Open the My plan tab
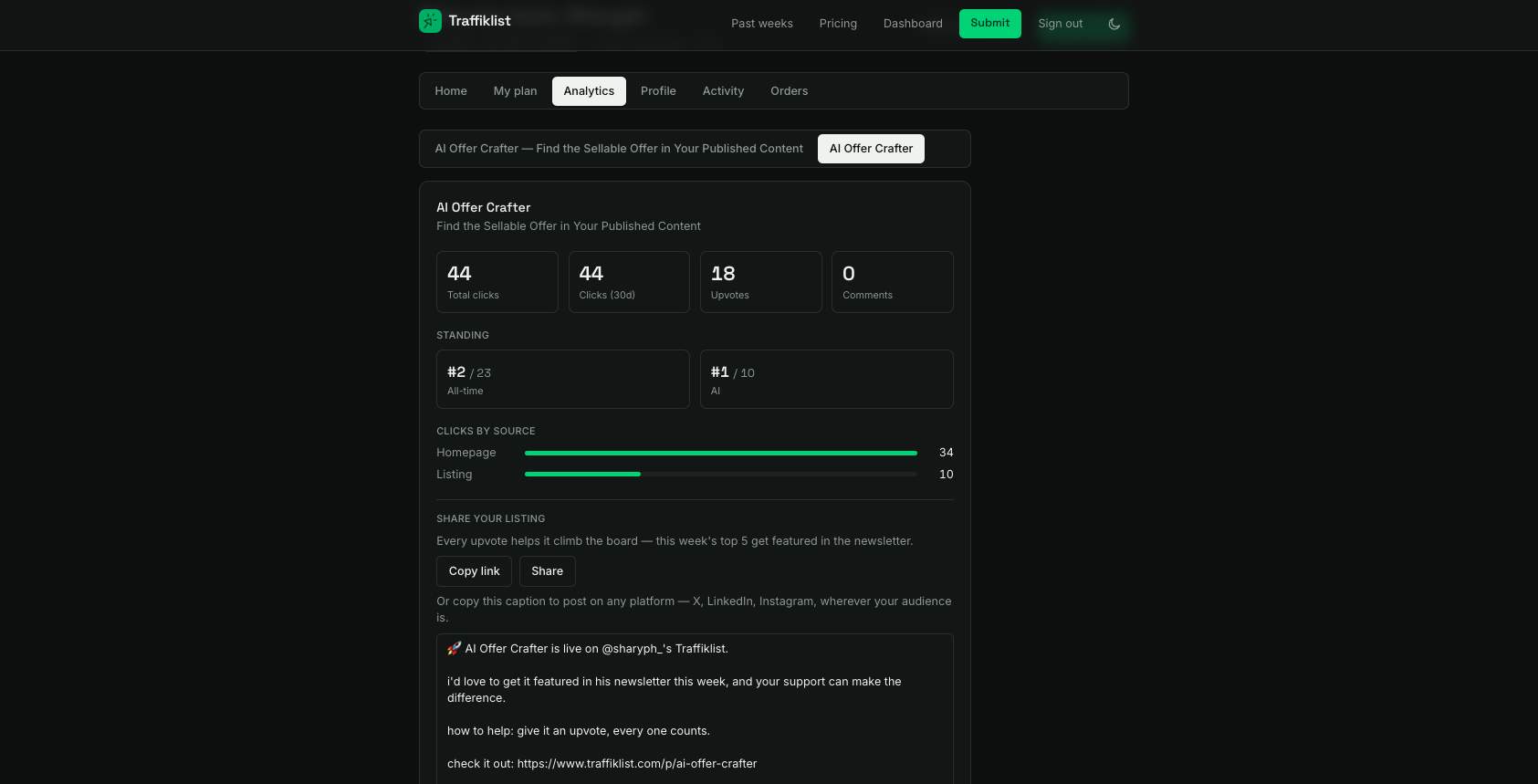The image size is (1538, 784). 516,91
